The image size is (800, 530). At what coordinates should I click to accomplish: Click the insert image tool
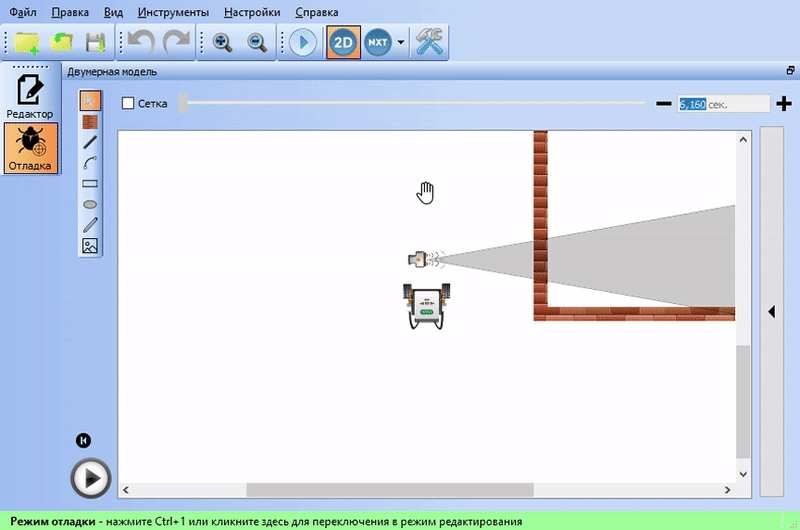pos(90,245)
